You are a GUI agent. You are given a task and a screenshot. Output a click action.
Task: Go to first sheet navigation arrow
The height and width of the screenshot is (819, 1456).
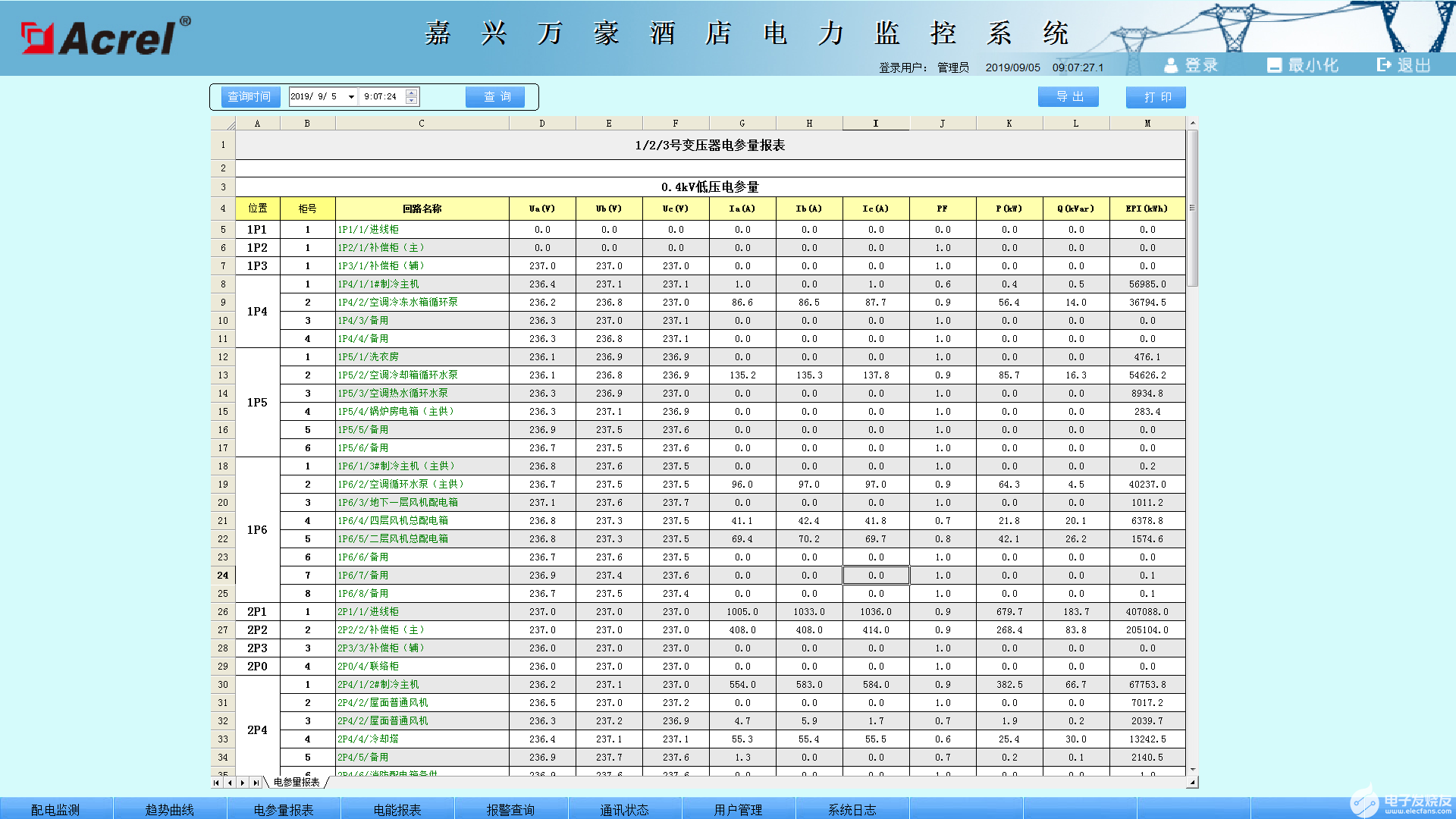pos(217,783)
